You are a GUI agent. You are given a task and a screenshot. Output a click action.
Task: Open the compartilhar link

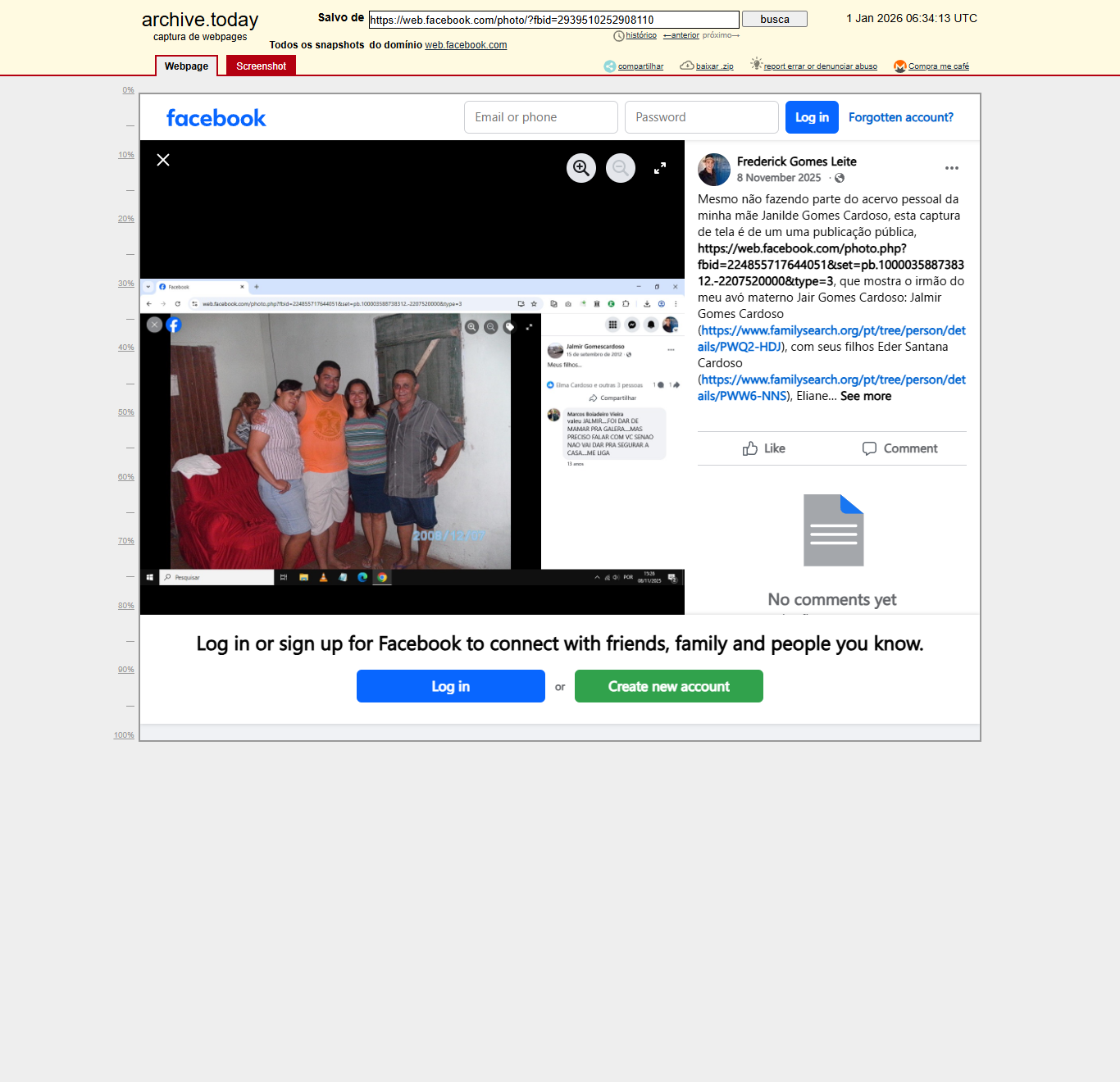click(x=640, y=66)
